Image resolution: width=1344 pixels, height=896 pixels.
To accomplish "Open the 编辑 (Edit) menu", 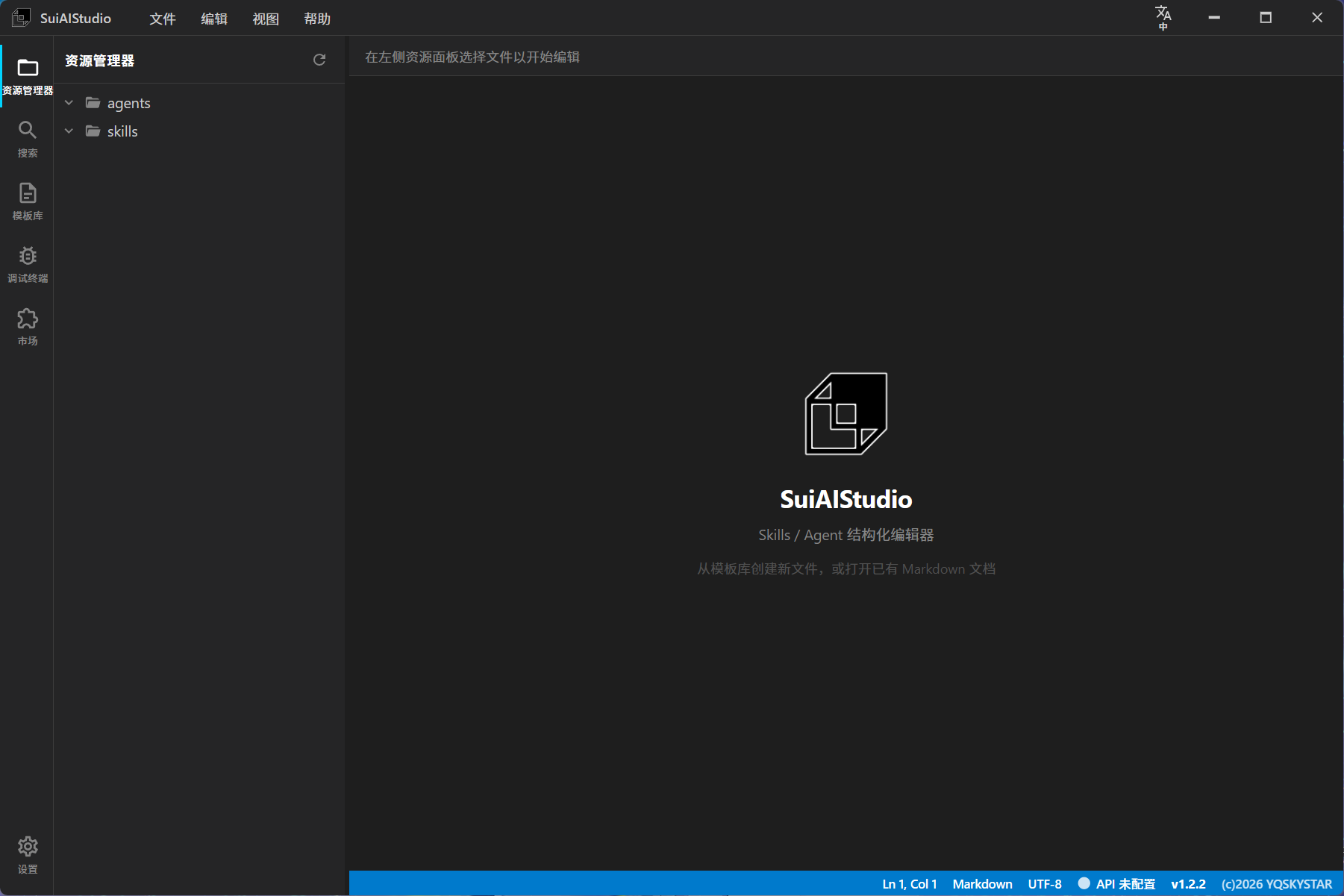I will click(x=214, y=19).
